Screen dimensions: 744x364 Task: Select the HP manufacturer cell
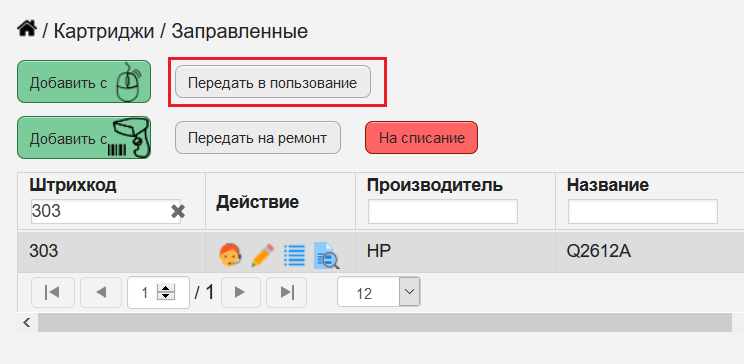pos(456,252)
